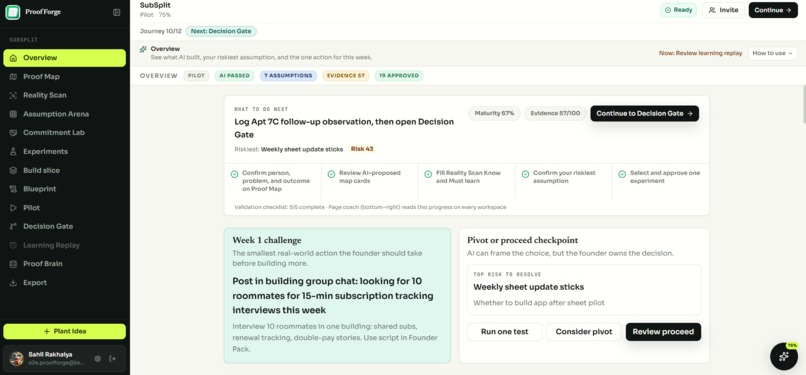This screenshot has height=375, width=806.
Task: Click the Learning Replay icon
Action: (13, 245)
